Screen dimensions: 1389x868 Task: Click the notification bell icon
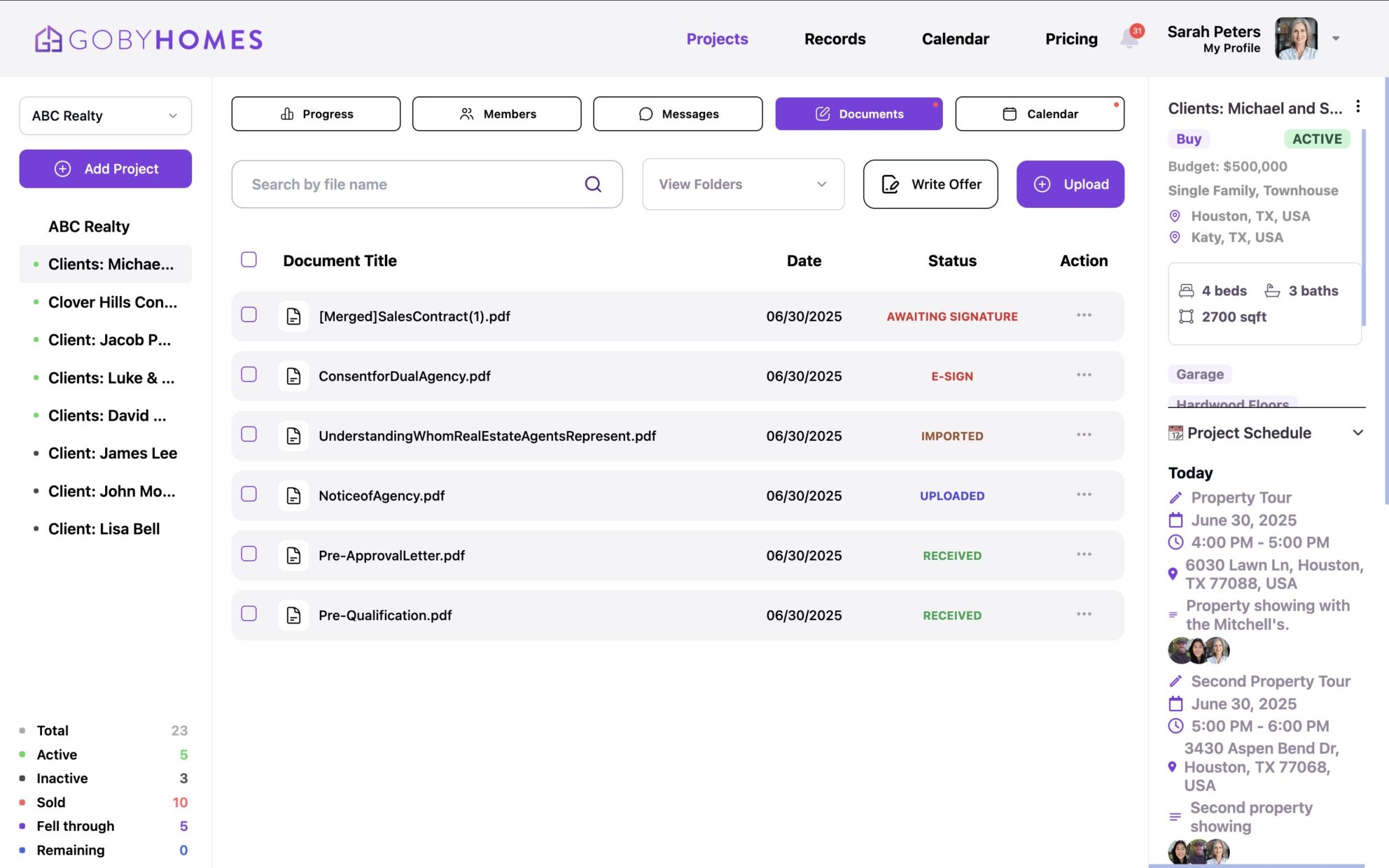pyautogui.click(x=1129, y=38)
